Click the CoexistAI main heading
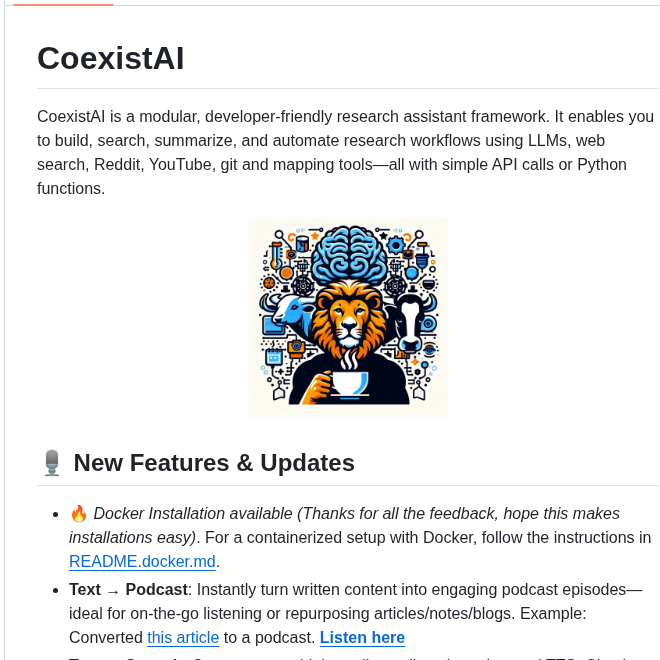Viewport: 660px width, 660px height. tap(110, 58)
